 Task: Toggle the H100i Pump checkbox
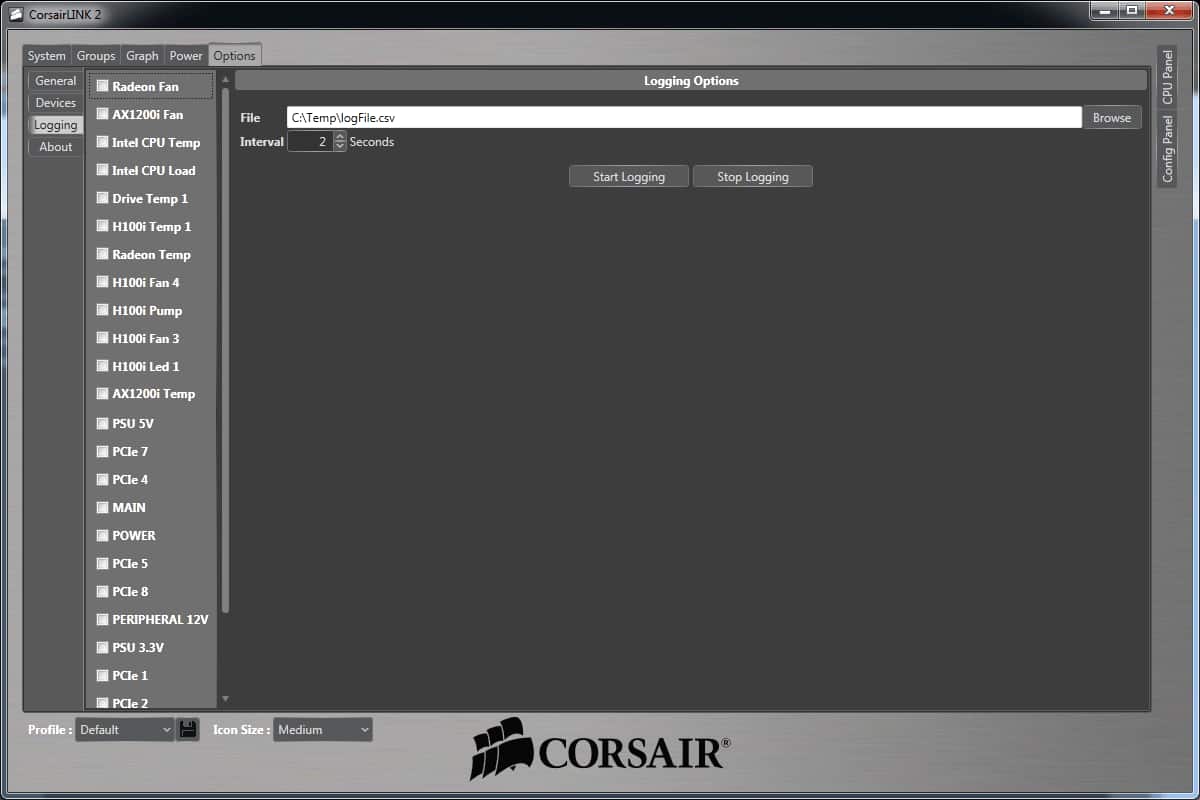click(x=102, y=311)
